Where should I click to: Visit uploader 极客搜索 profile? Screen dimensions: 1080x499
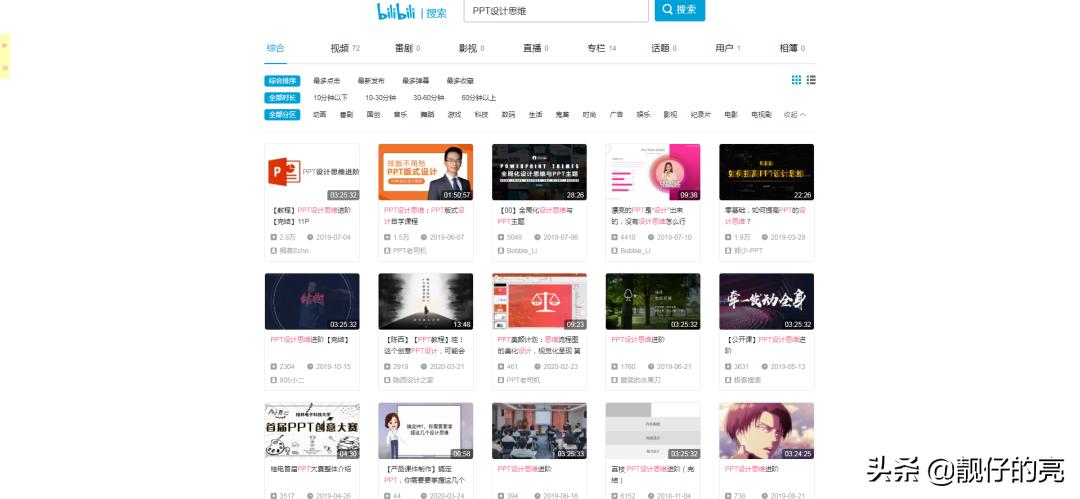(x=747, y=380)
